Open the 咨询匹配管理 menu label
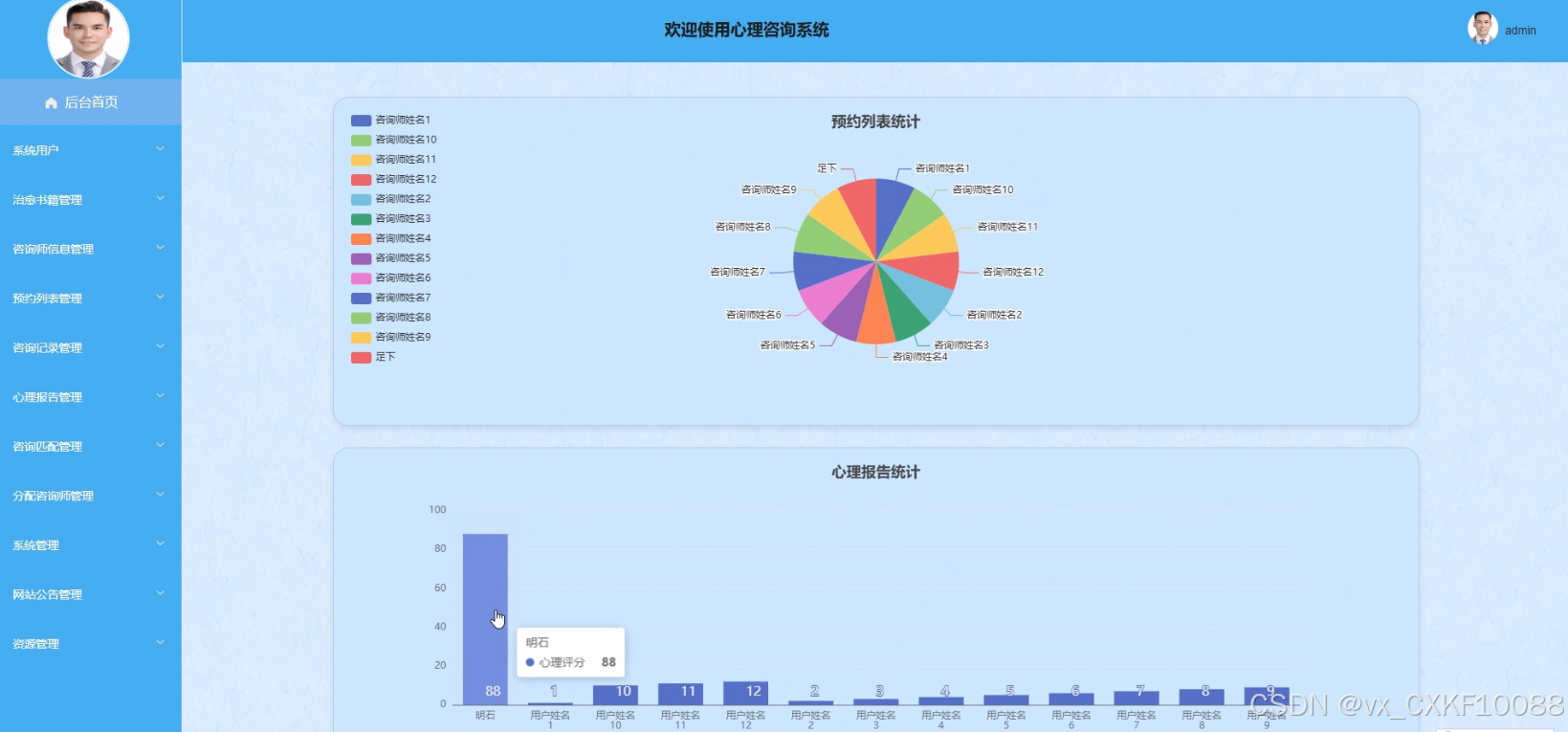Viewport: 1568px width, 732px height. click(47, 446)
